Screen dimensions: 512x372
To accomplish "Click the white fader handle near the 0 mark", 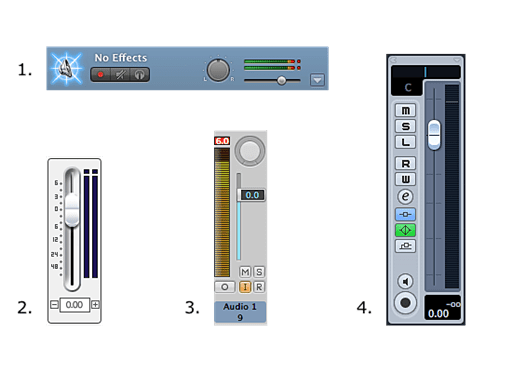I will [72, 210].
